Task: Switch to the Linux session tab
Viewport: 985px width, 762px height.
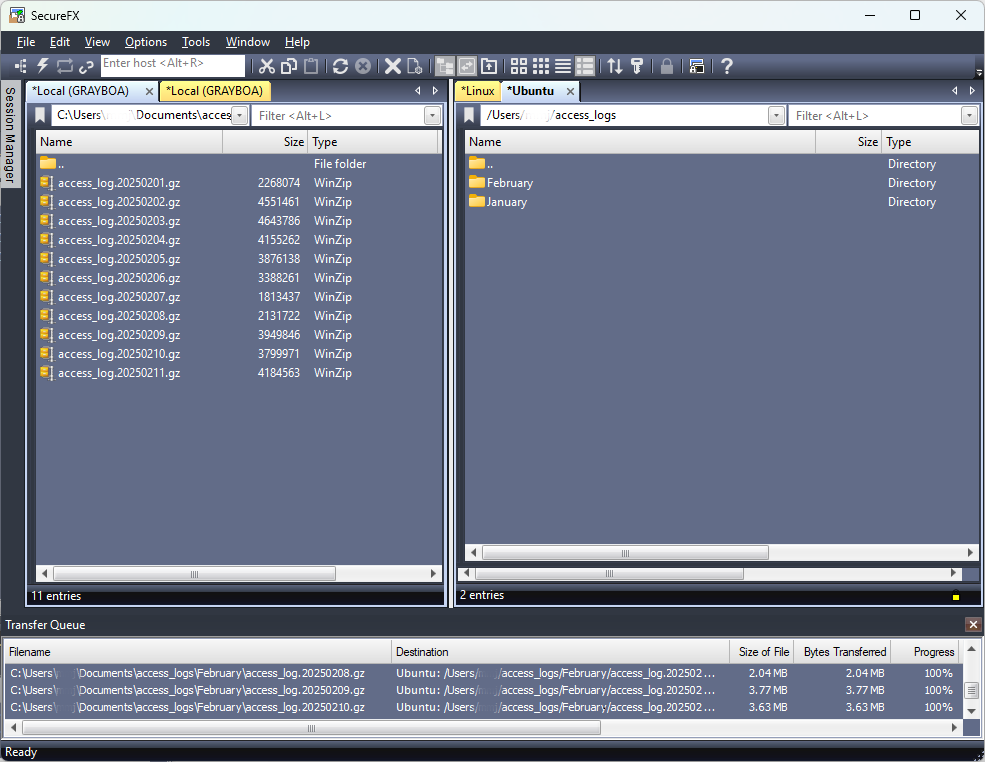Action: pyautogui.click(x=477, y=90)
